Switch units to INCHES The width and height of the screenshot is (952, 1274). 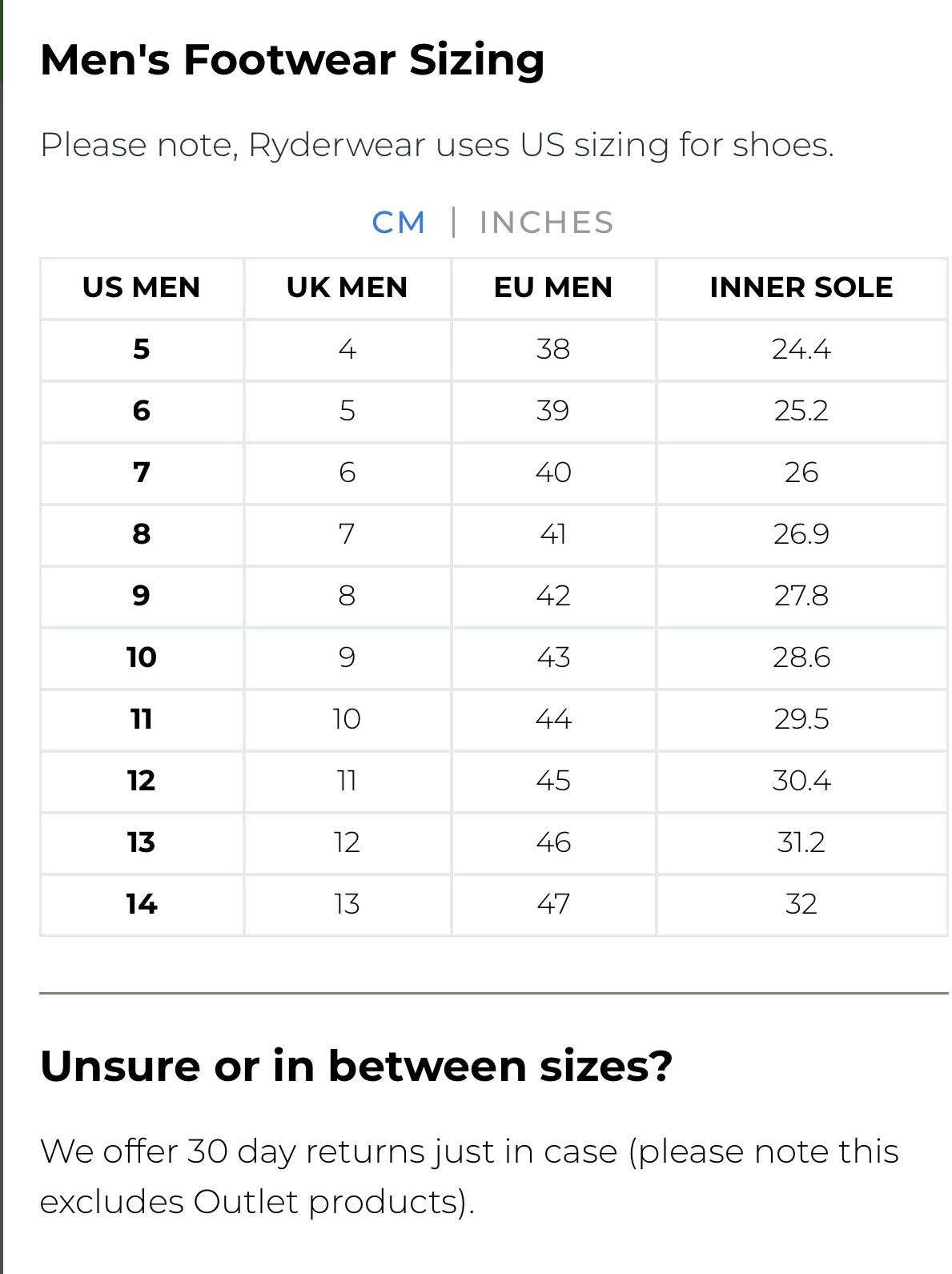tap(547, 223)
